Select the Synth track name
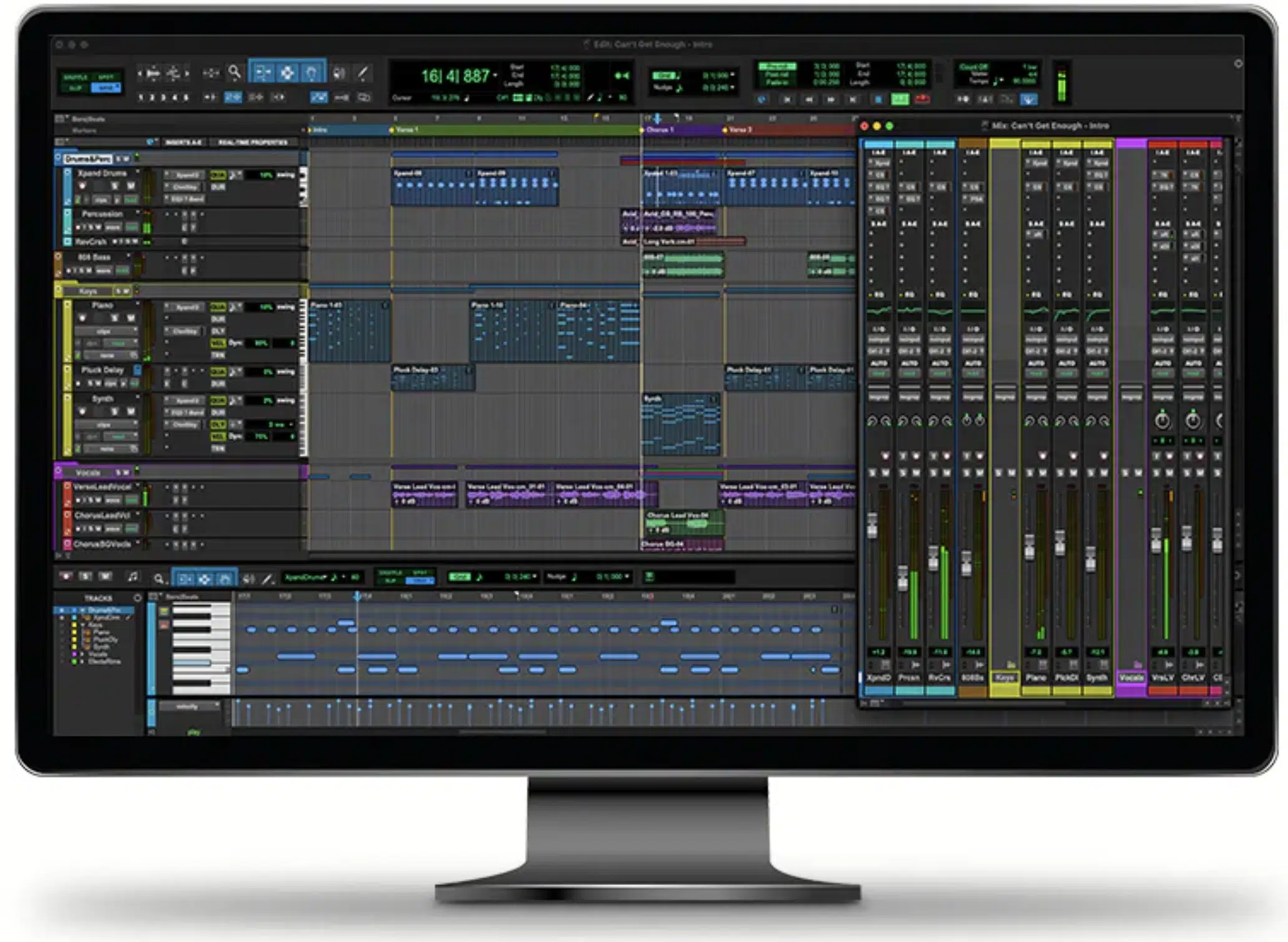This screenshot has height=942, width=1288. click(x=102, y=399)
